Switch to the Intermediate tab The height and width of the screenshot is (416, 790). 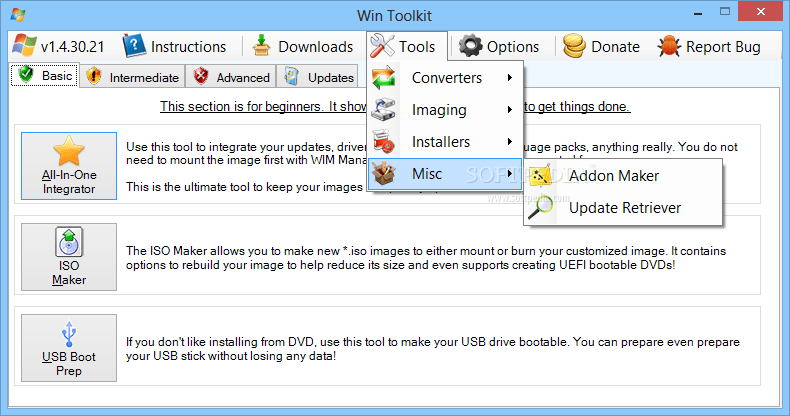tap(132, 77)
